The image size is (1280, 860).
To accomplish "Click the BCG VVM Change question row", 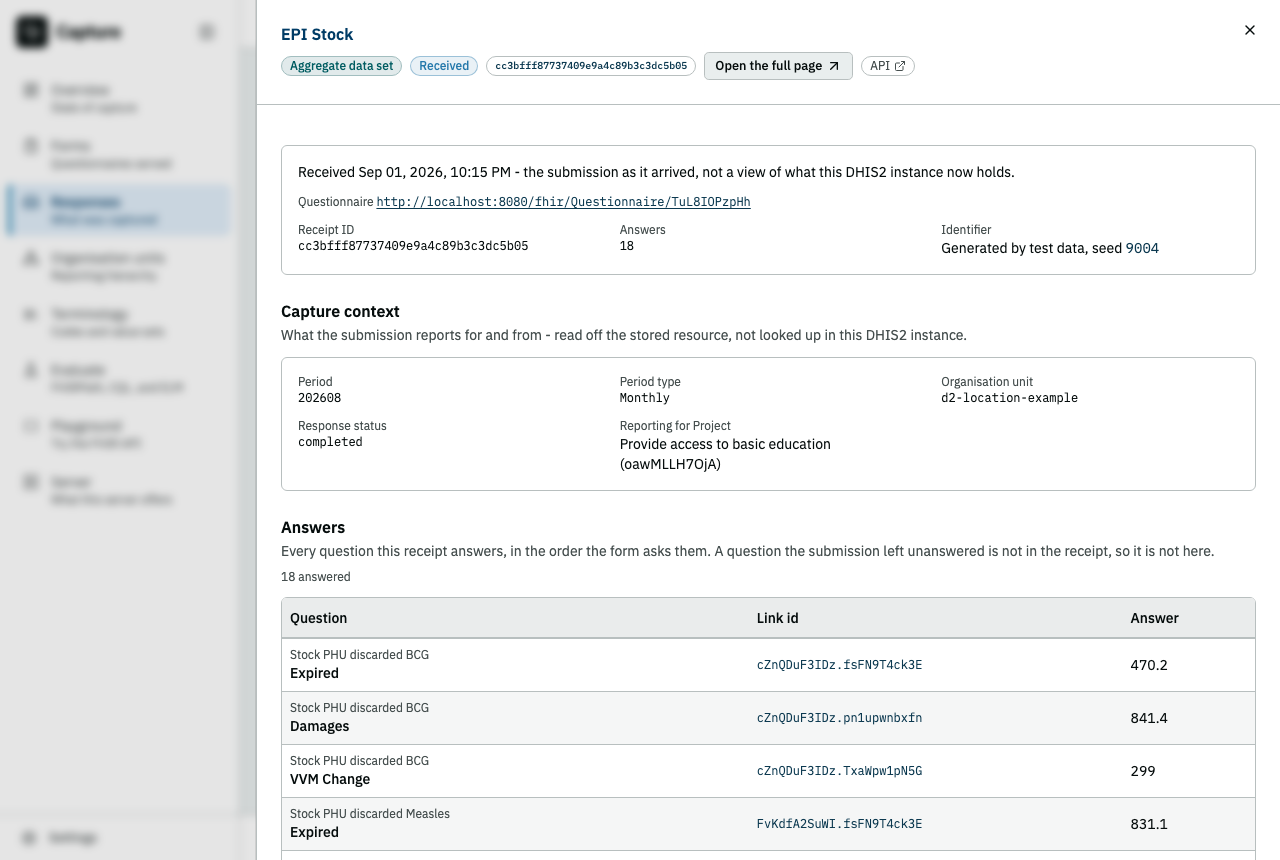I will click(x=768, y=771).
